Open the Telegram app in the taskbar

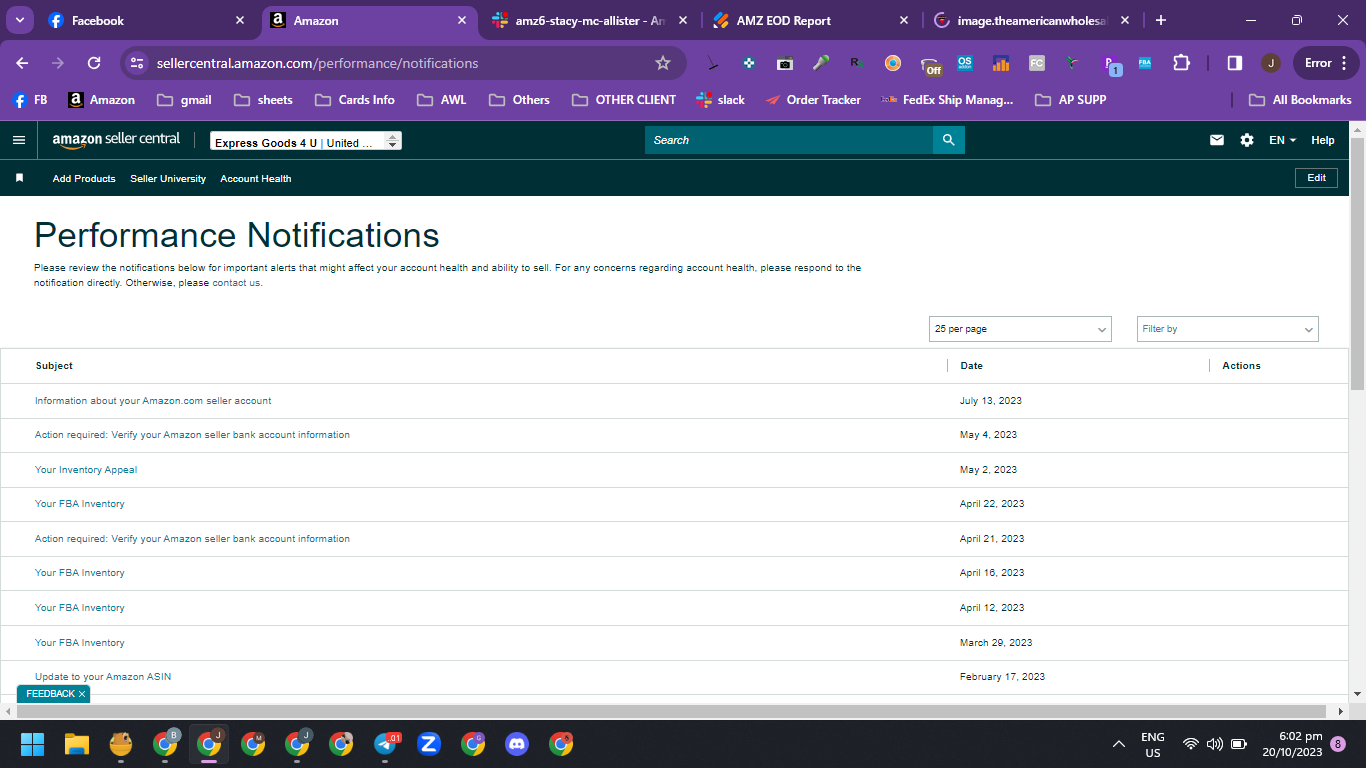pos(386,744)
